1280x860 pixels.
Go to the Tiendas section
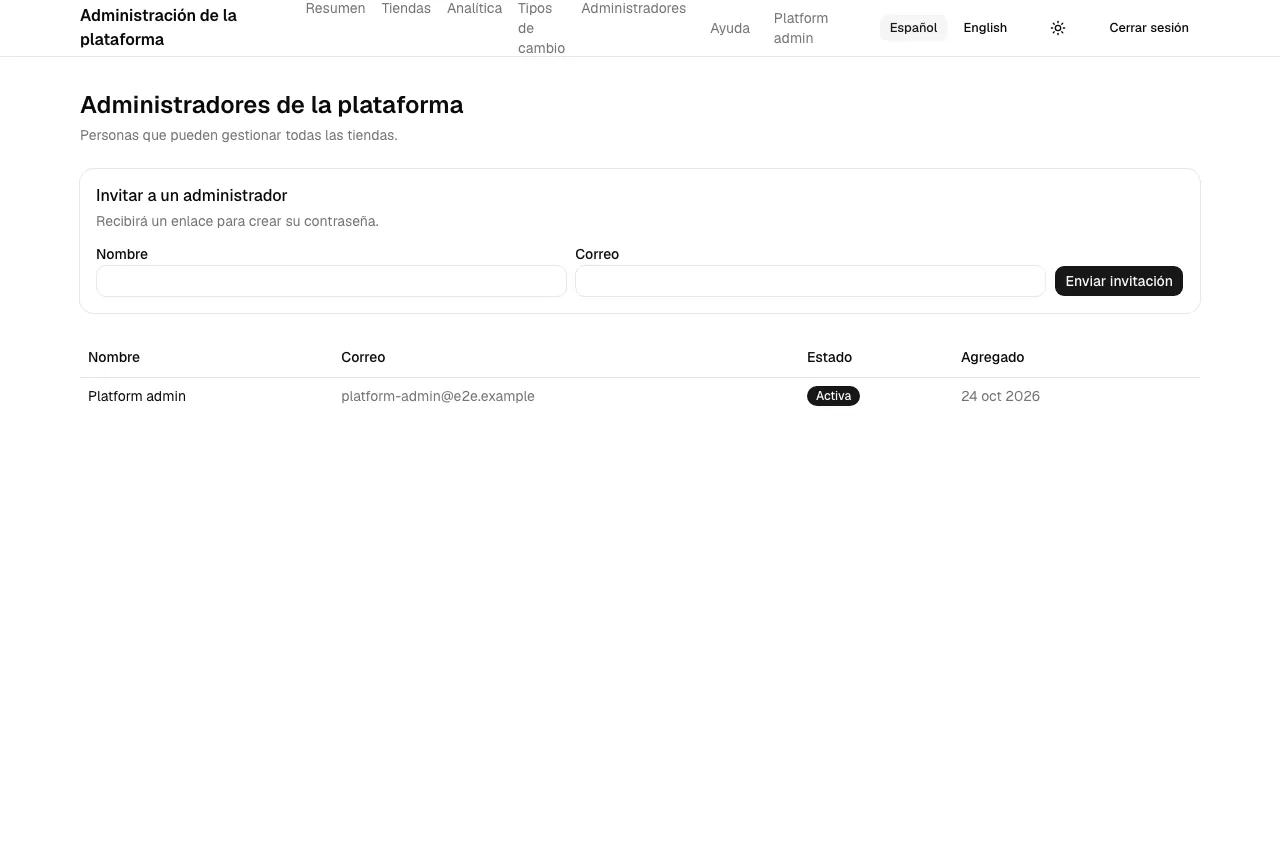406,9
